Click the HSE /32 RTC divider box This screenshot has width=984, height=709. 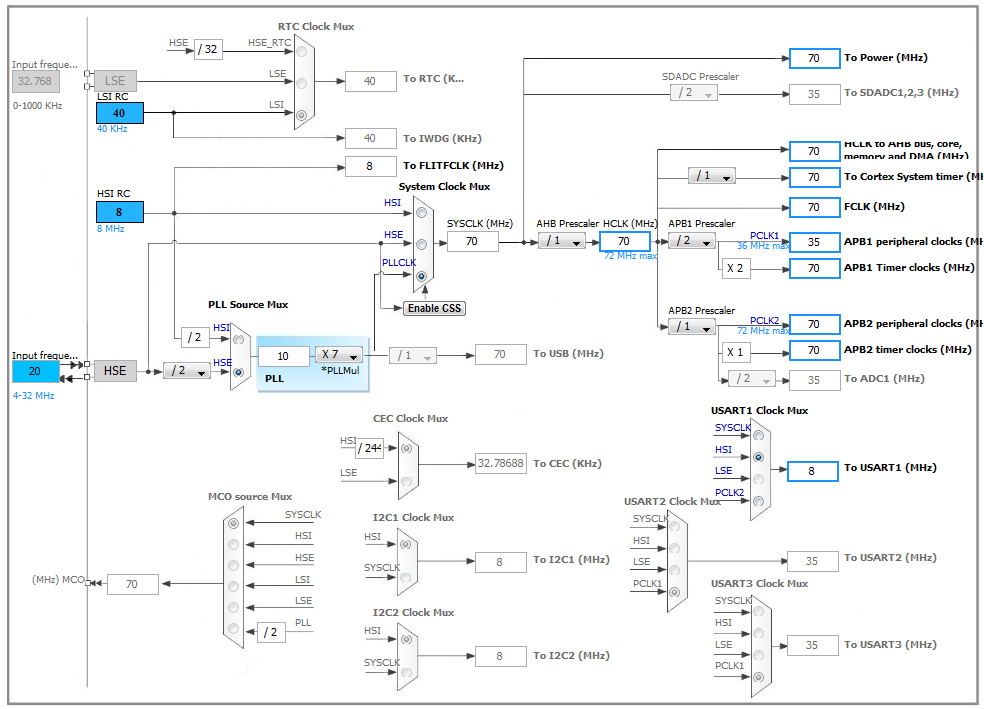pos(208,50)
